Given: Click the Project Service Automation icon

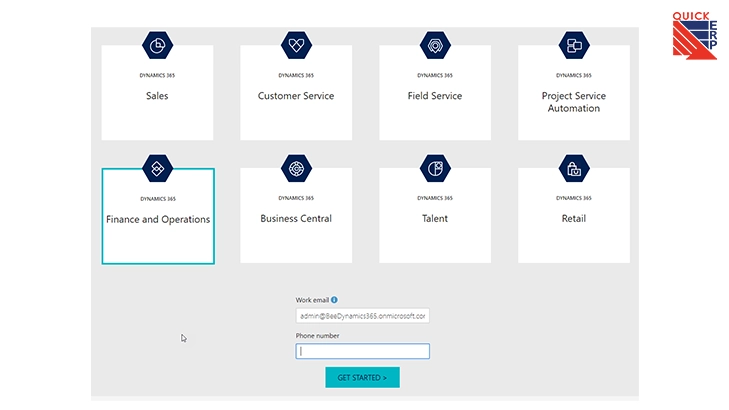Looking at the screenshot, I should pyautogui.click(x=574, y=45).
